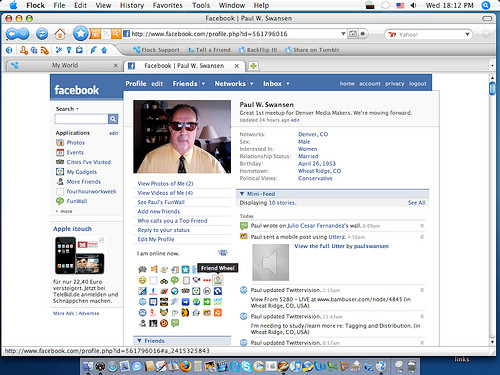Viewport: 500px width, 375px height.
Task: Open the people sidebar icon
Action: click(24, 50)
